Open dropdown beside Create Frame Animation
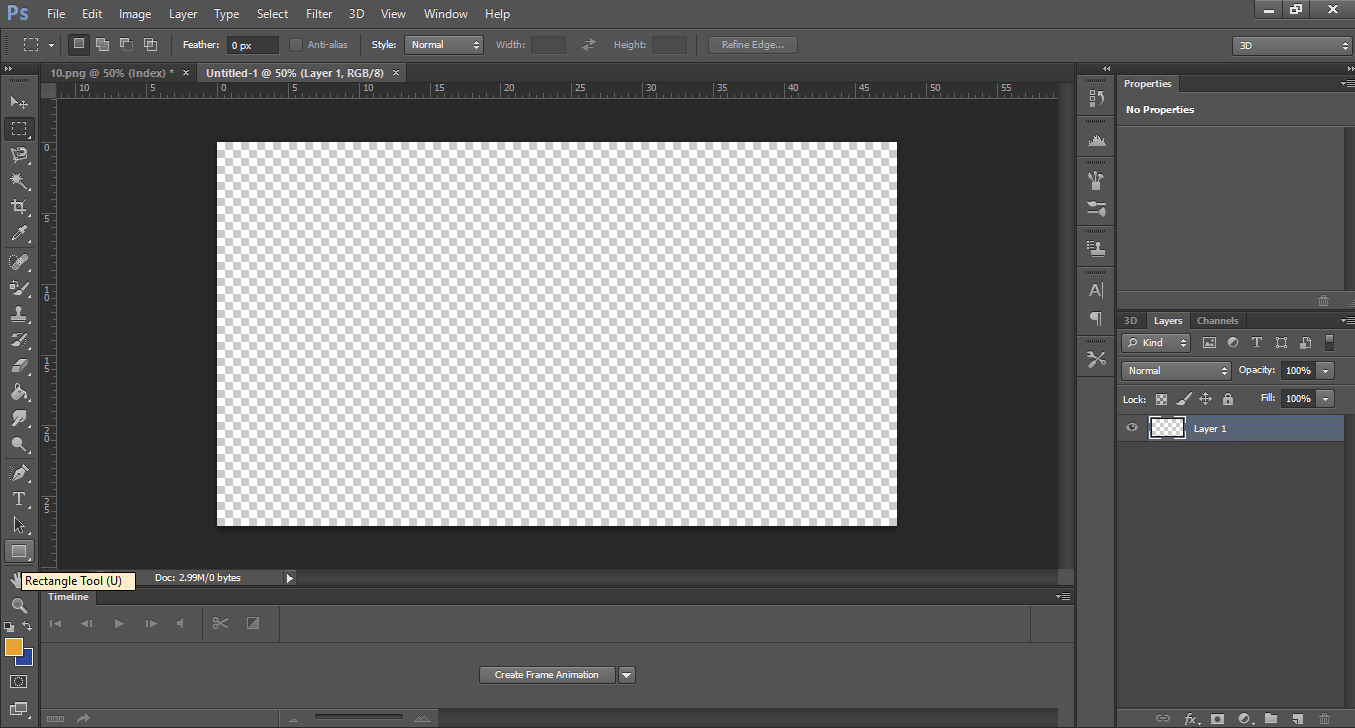This screenshot has height=728, width=1355. point(627,675)
